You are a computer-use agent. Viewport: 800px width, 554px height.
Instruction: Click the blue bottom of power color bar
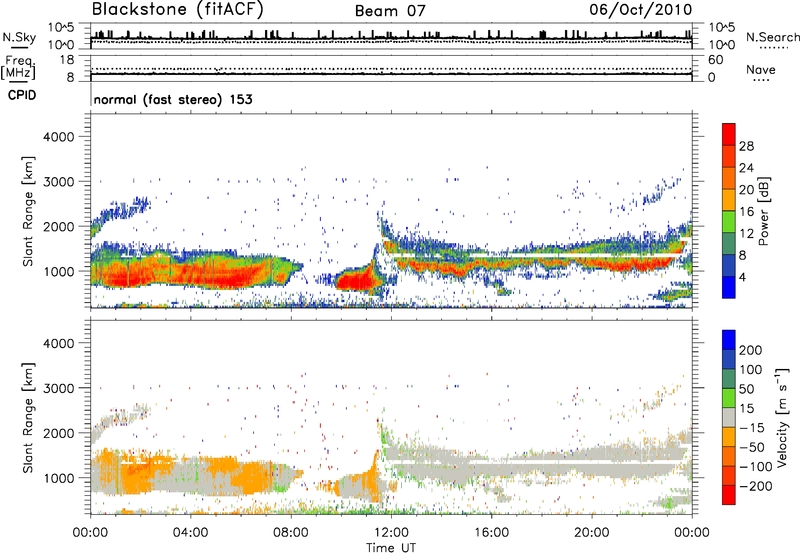[x=729, y=287]
